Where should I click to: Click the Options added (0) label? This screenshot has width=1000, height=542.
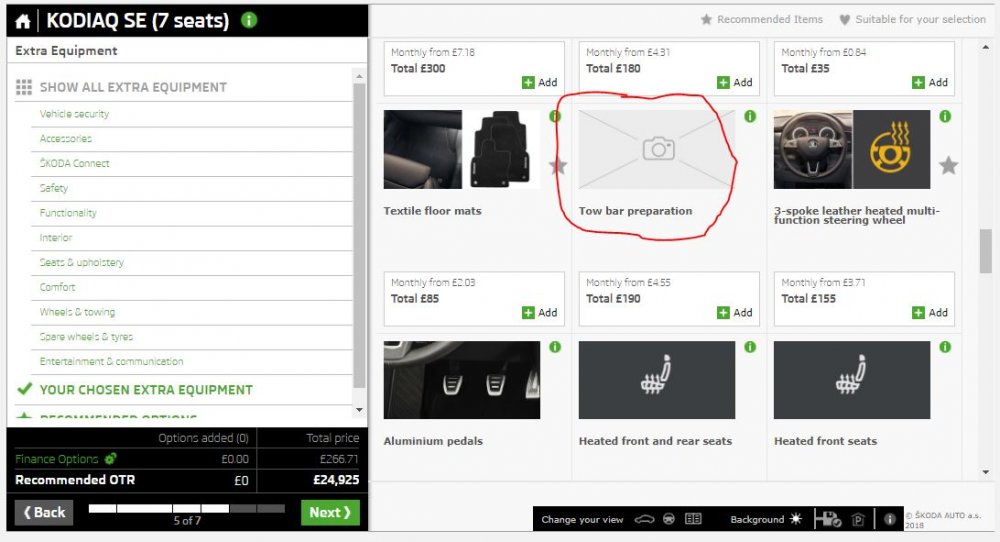pyautogui.click(x=203, y=438)
